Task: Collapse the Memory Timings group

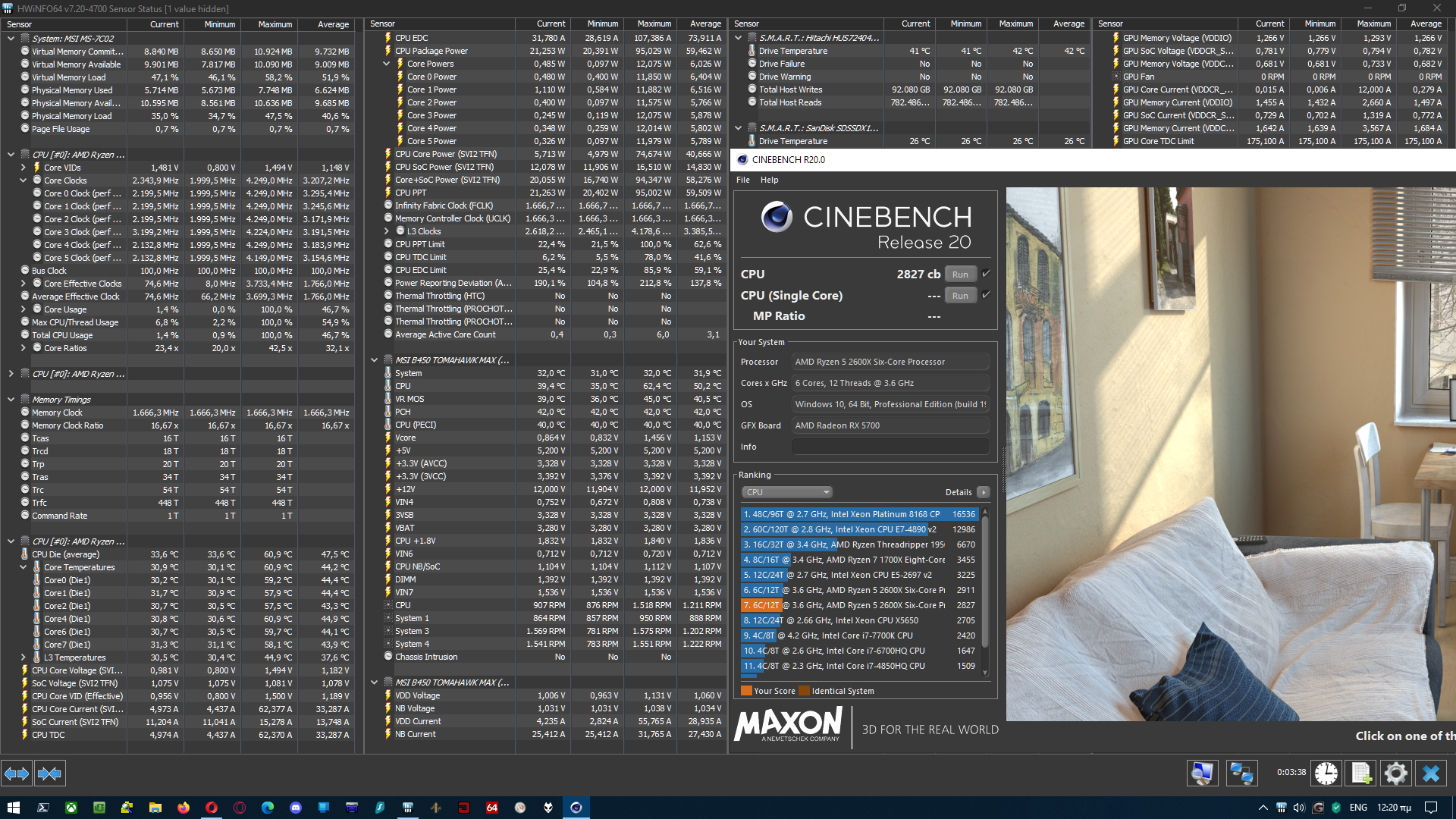Action: 11,400
